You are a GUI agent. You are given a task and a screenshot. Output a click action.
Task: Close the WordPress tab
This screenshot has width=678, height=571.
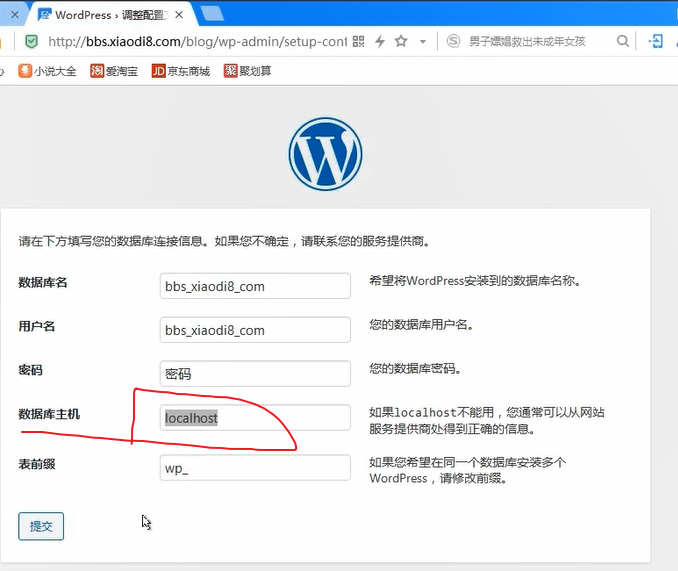point(180,14)
